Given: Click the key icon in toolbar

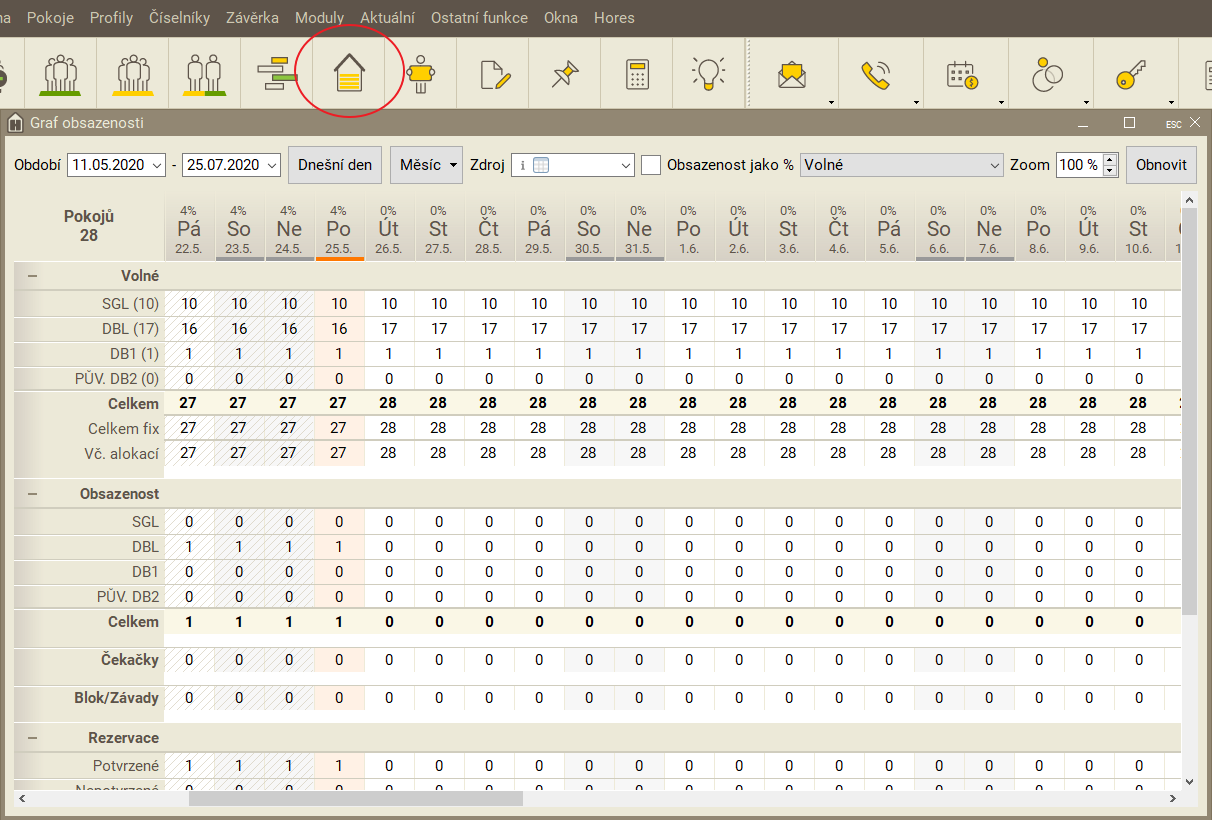Looking at the screenshot, I should click(1130, 75).
